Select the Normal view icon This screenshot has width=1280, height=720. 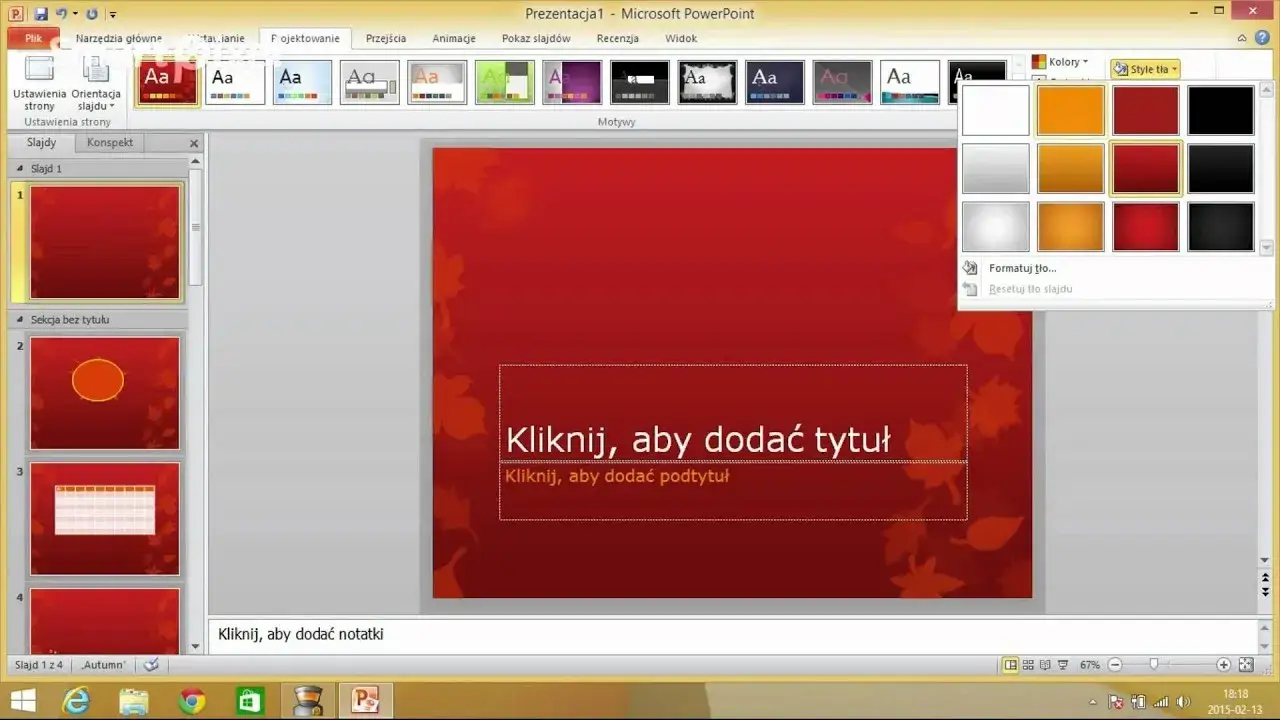(x=1010, y=664)
